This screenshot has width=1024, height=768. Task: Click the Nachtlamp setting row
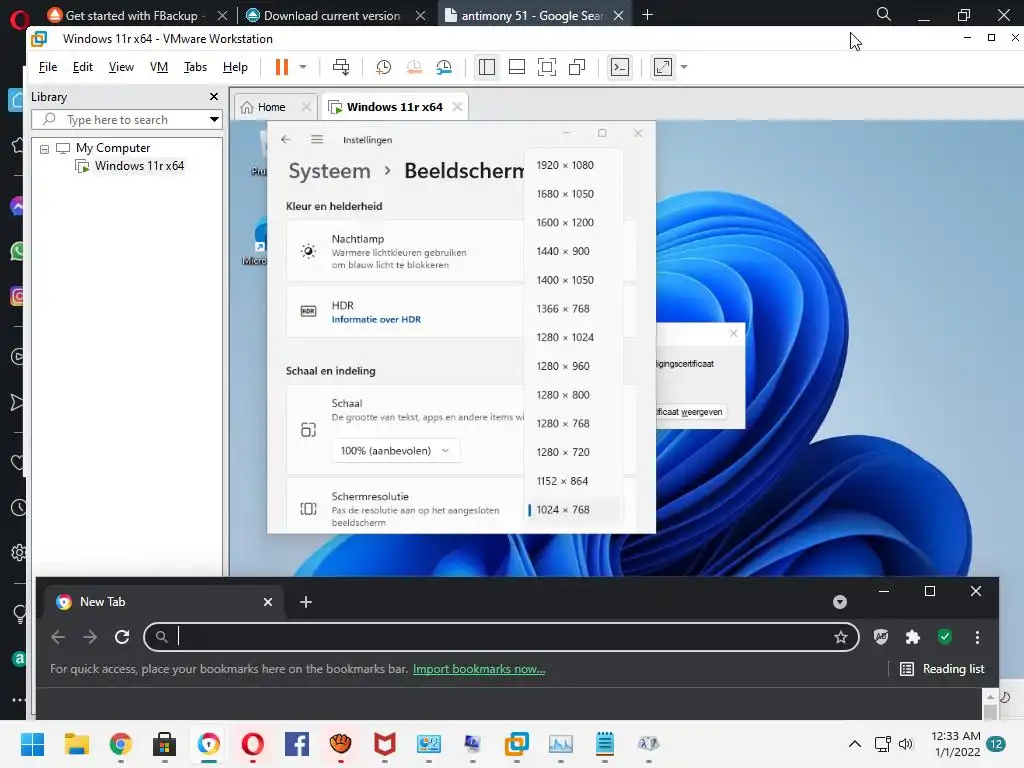pos(405,251)
